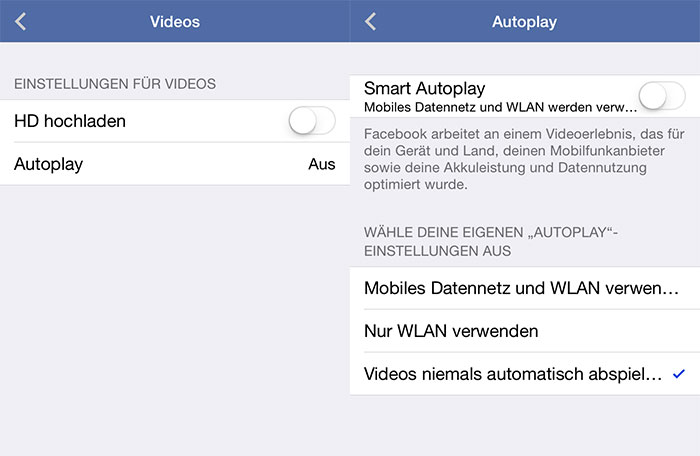
Task: Enable the Smart Autoplay switch
Action: coord(662,96)
